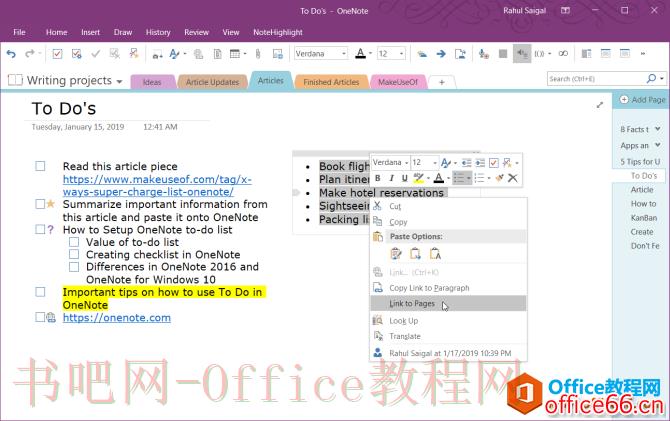Click the attach file paperclip icon
The image size is (670, 421).
click(x=258, y=54)
